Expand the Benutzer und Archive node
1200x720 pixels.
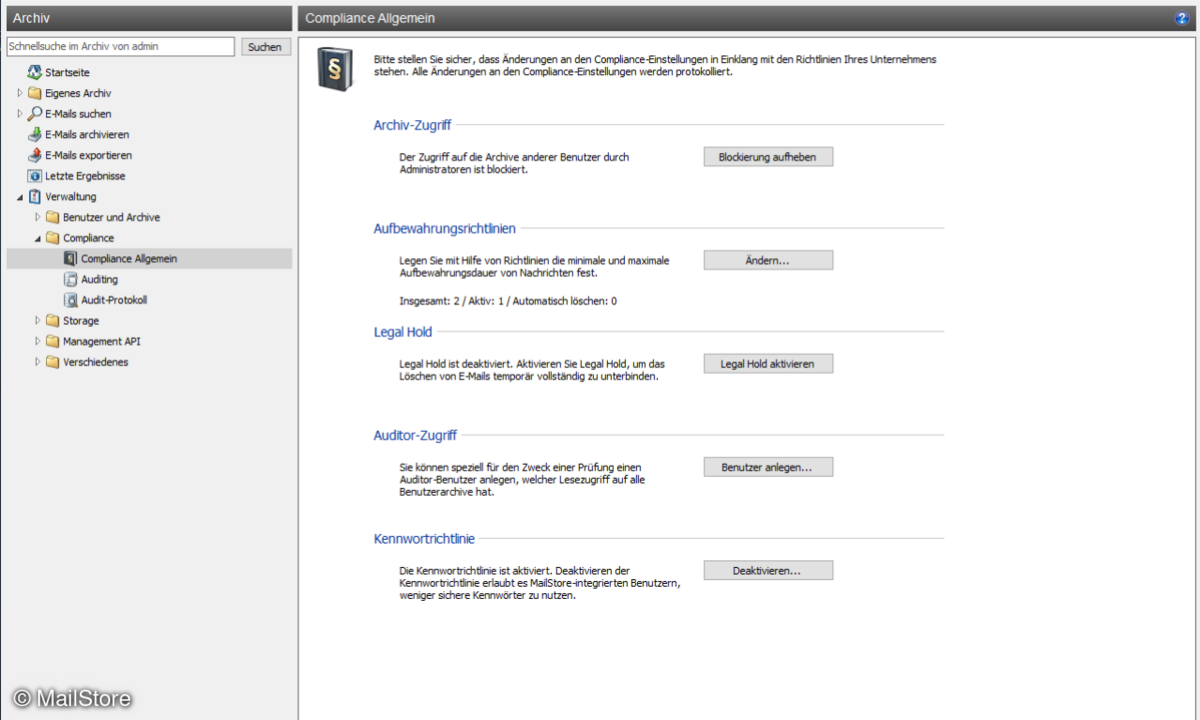38,217
